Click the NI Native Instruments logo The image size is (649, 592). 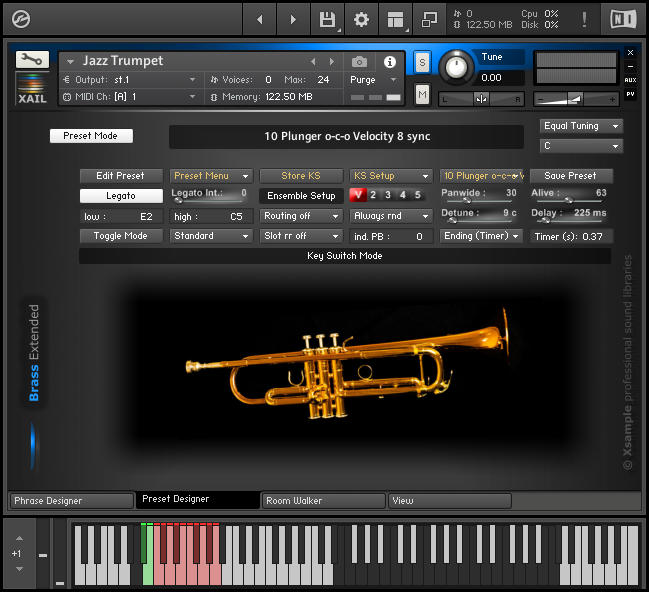click(x=623, y=19)
